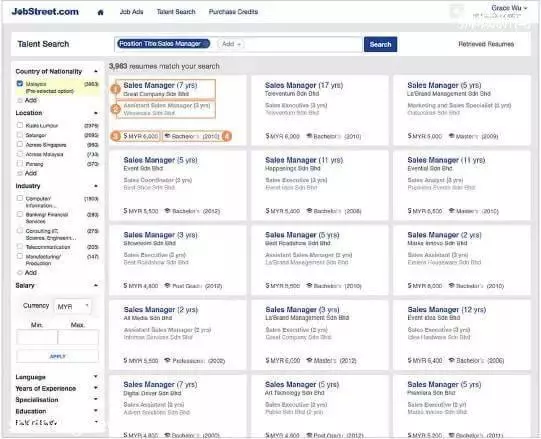This screenshot has width=541, height=439.
Task: Click the Min. salary input field
Action: coord(37,337)
